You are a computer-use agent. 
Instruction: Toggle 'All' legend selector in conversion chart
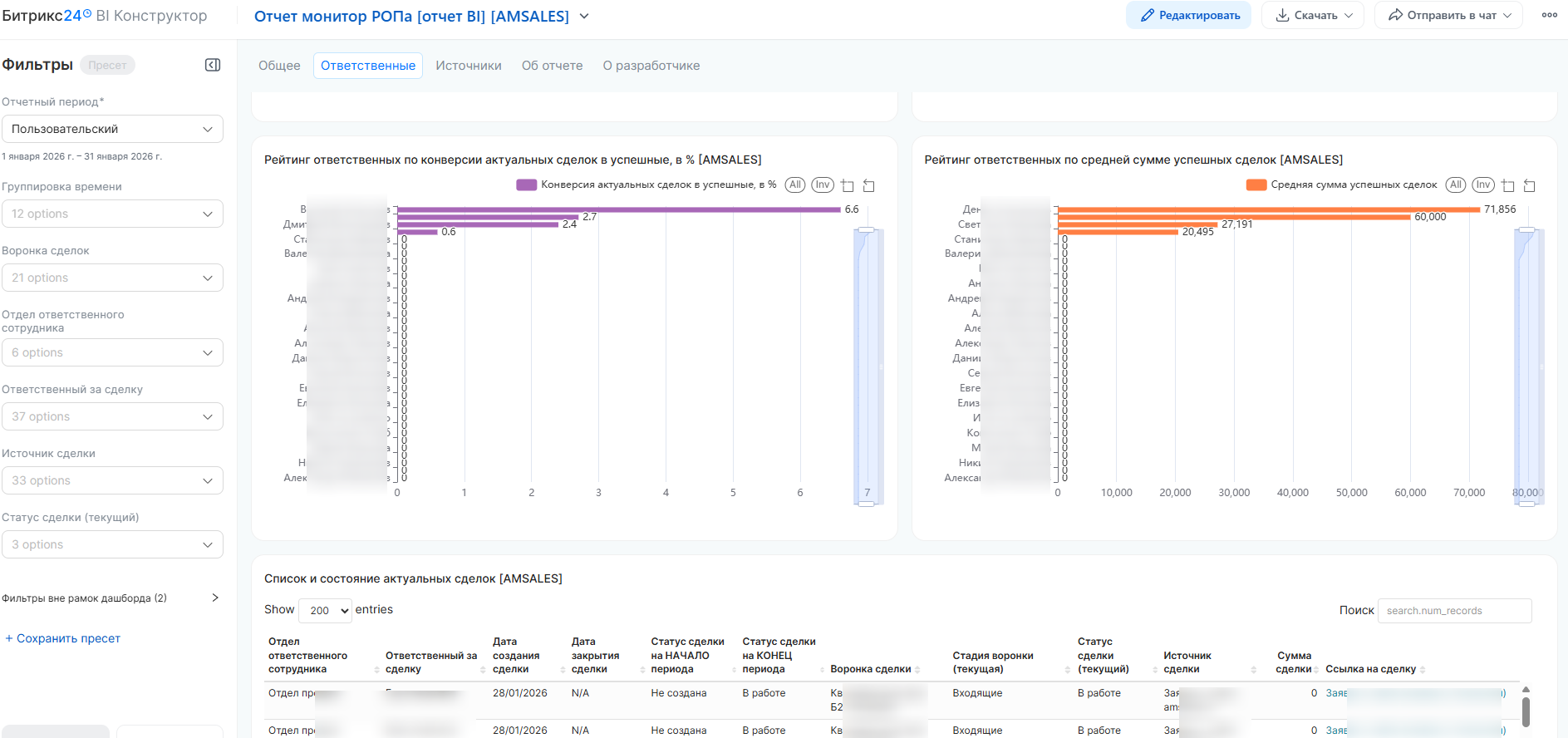[795, 184]
